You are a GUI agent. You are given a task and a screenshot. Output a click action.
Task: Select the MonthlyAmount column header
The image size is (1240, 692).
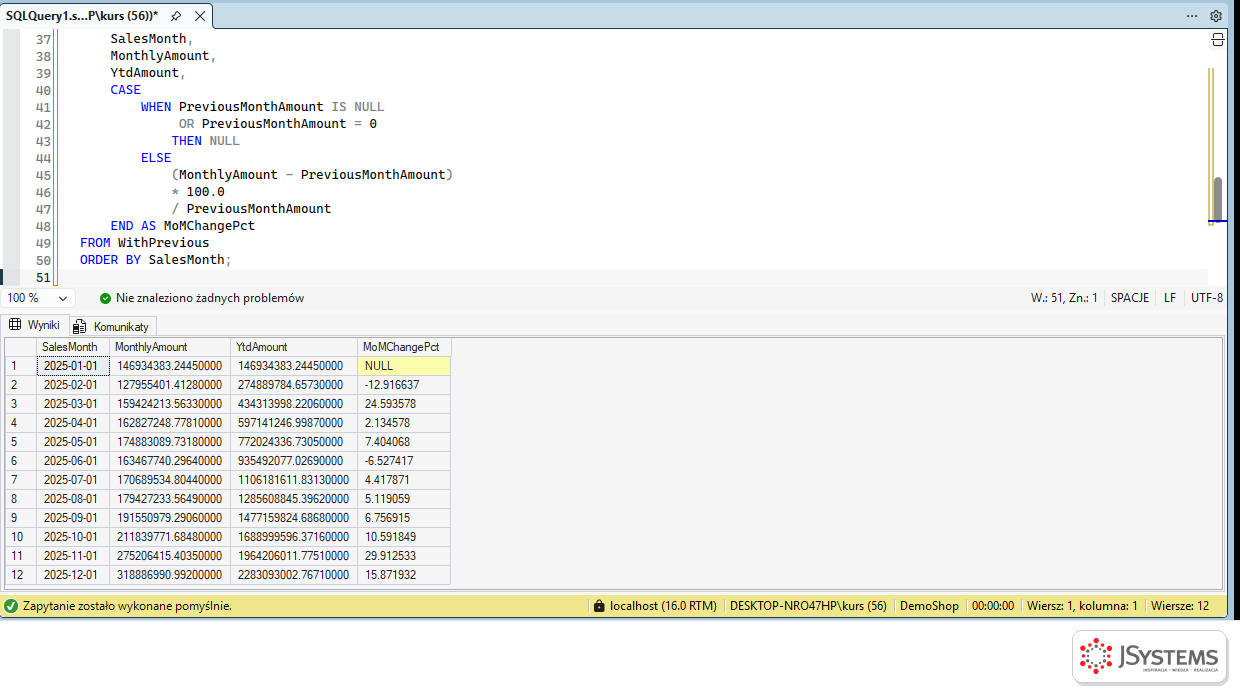click(170, 347)
